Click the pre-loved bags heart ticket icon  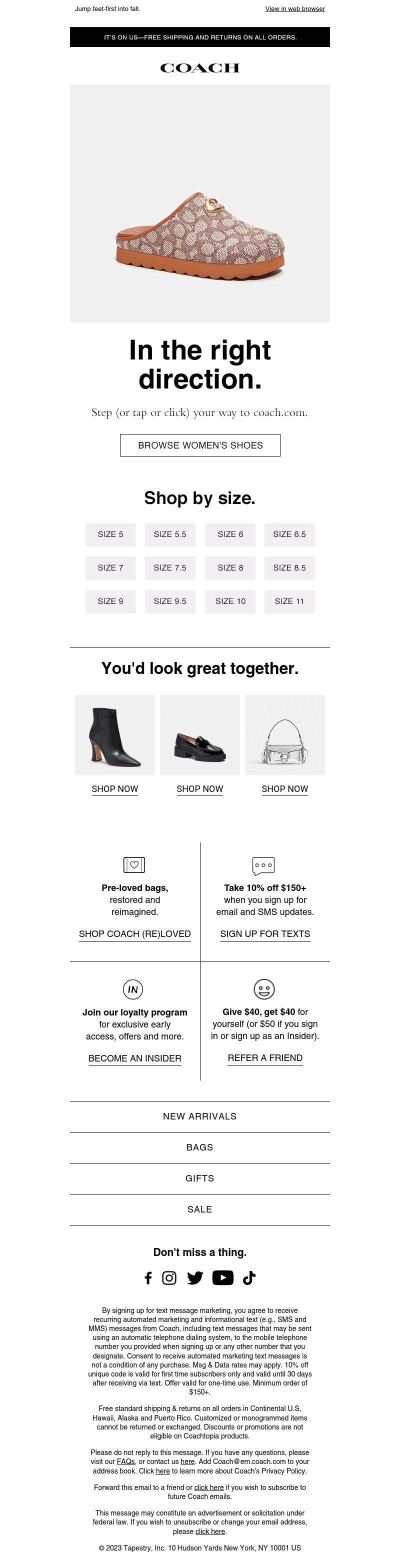click(x=134, y=864)
